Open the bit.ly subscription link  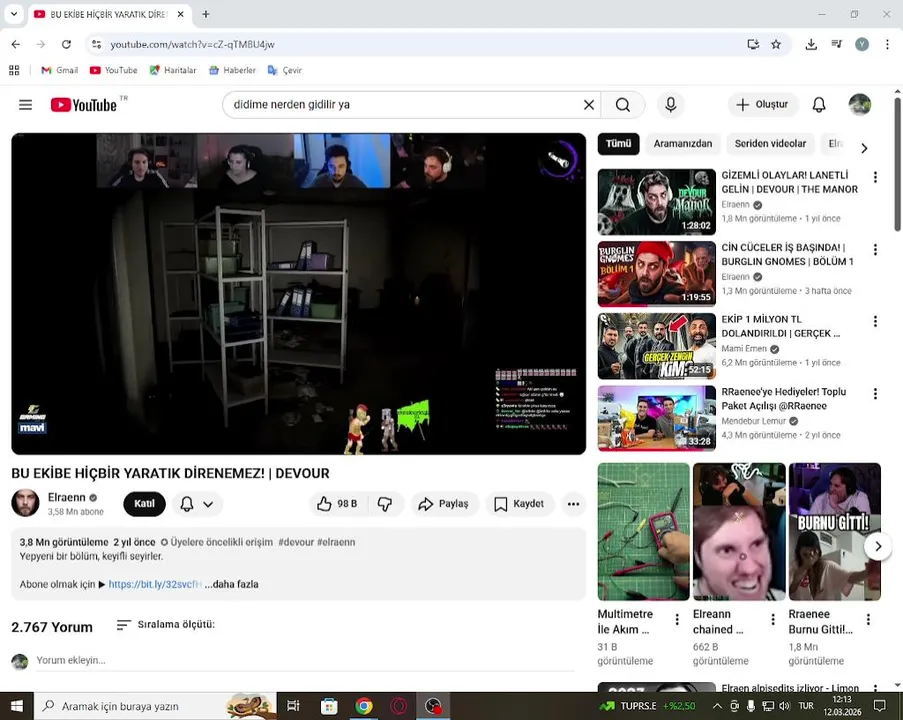pyautogui.click(x=155, y=584)
